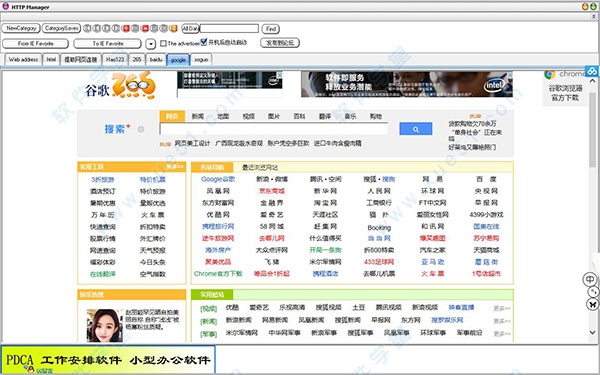The width and height of the screenshot is (600, 375).
Task: Open the 58同城 link
Action: [x=272, y=227]
